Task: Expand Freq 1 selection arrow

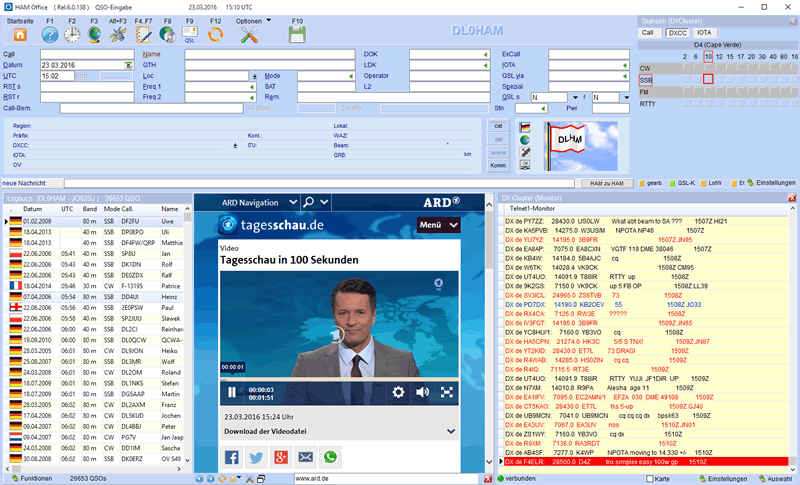Action: click(x=252, y=87)
